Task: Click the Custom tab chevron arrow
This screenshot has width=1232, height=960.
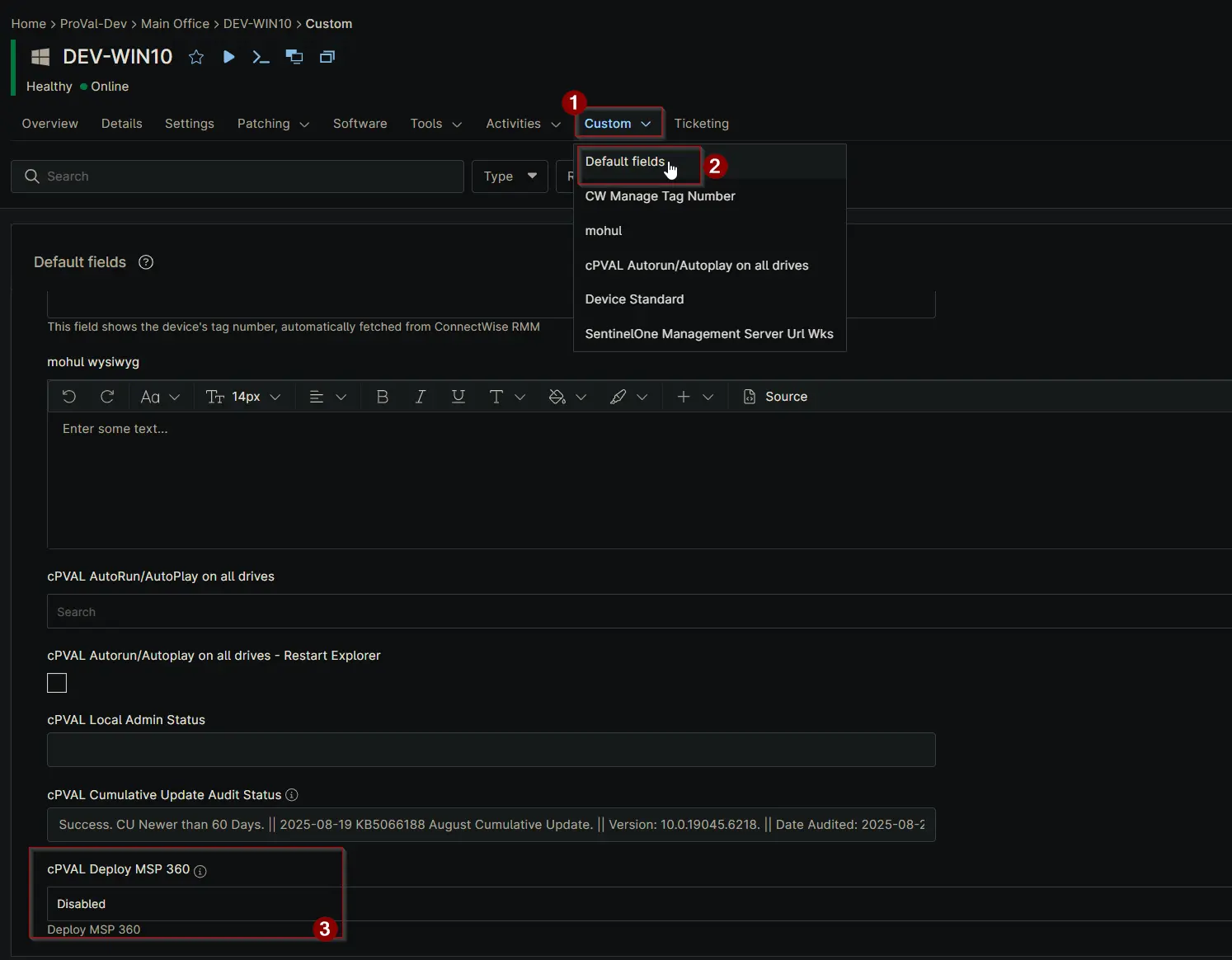Action: [646, 125]
